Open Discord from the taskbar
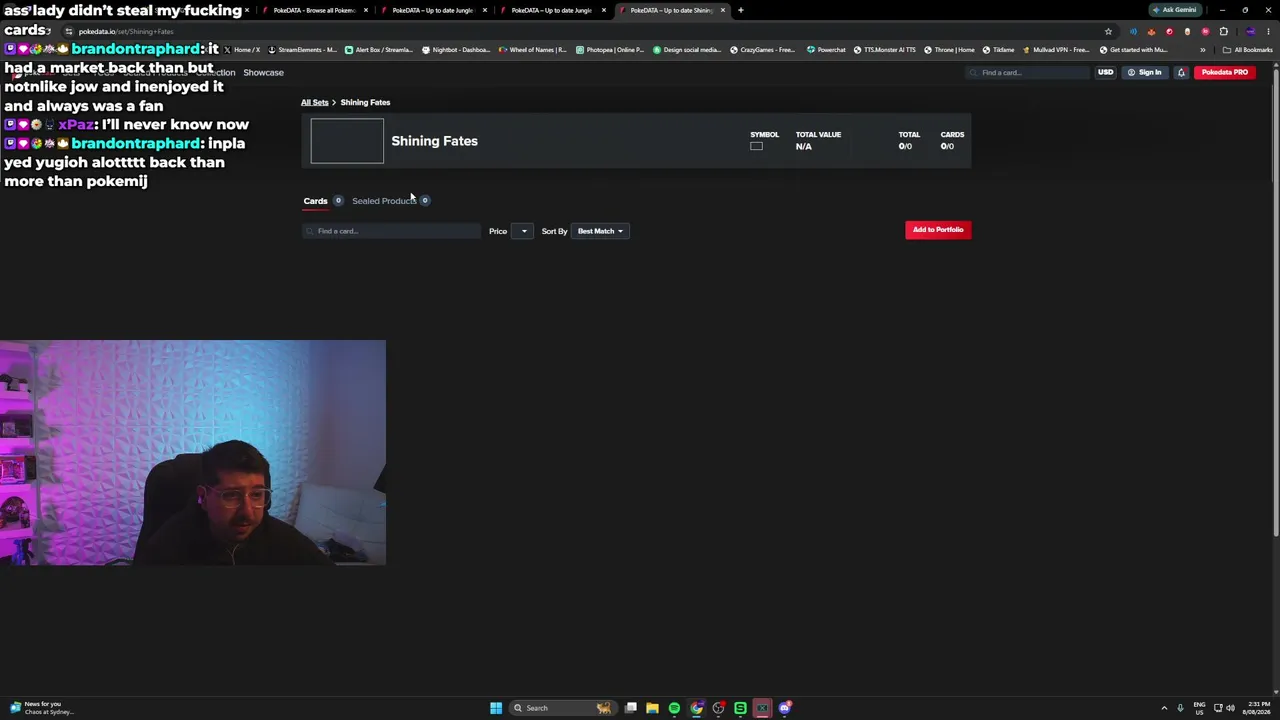 [785, 708]
